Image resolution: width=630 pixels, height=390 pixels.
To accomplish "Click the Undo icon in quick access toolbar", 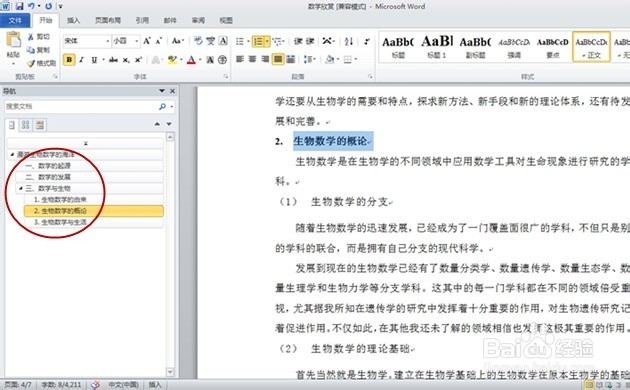I will (31, 6).
